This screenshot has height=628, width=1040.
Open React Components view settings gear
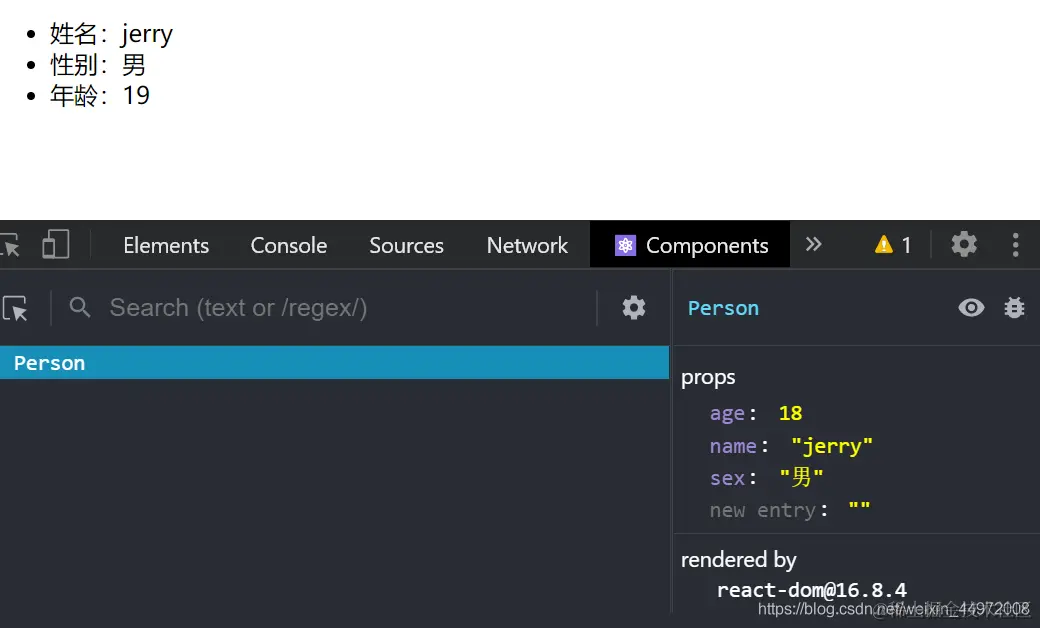[633, 308]
